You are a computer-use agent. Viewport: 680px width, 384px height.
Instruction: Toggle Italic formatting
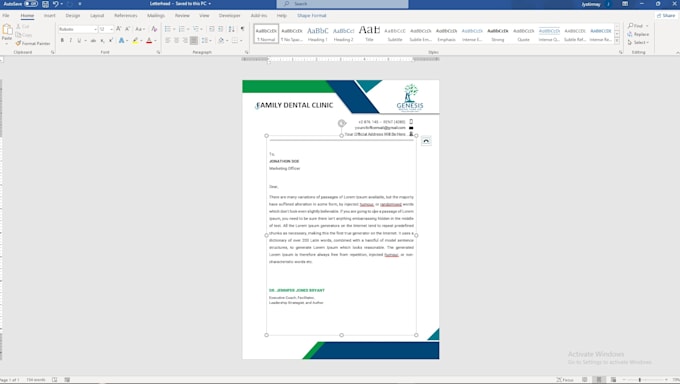coord(70,40)
